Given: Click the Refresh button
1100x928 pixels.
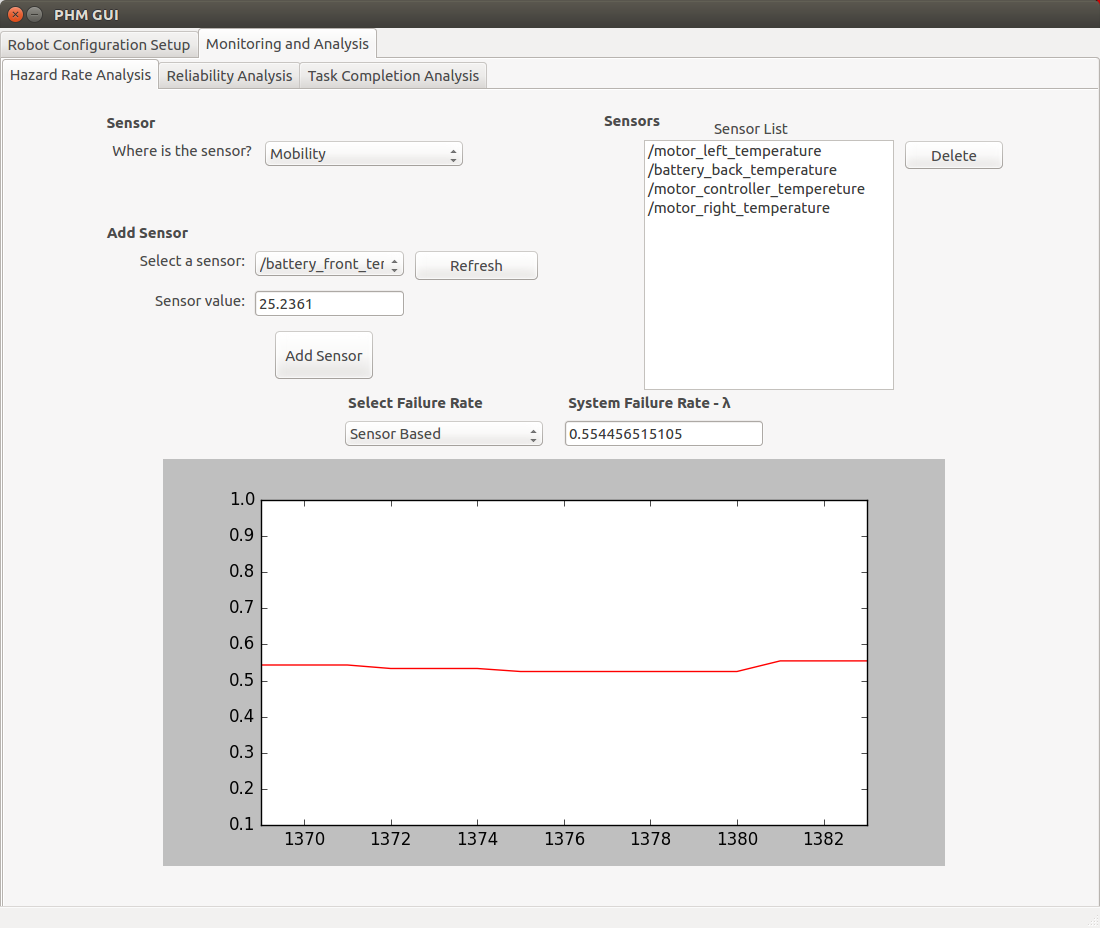Looking at the screenshot, I should (476, 265).
